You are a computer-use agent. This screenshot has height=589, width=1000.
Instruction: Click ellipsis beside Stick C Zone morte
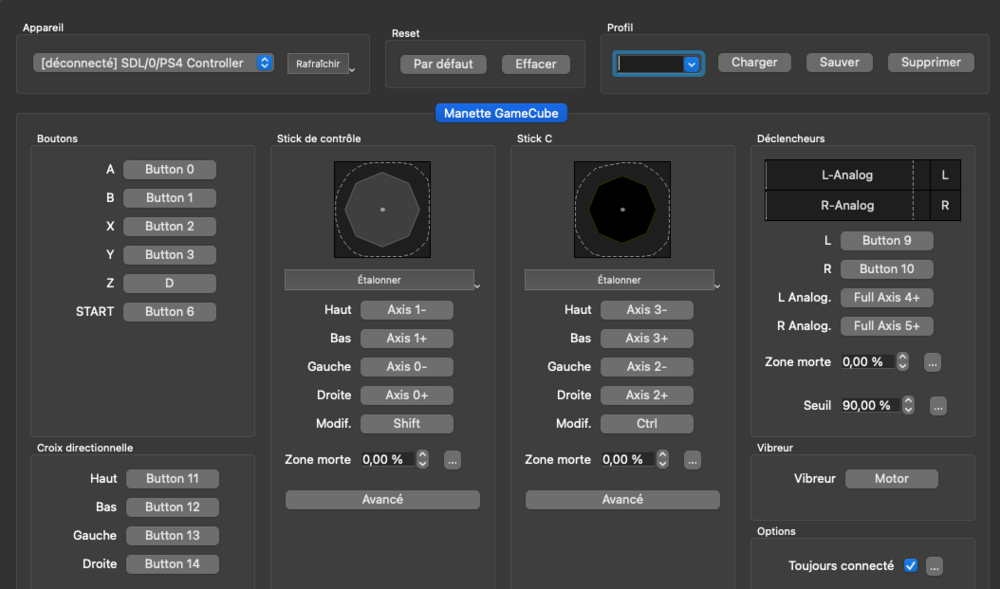692,460
